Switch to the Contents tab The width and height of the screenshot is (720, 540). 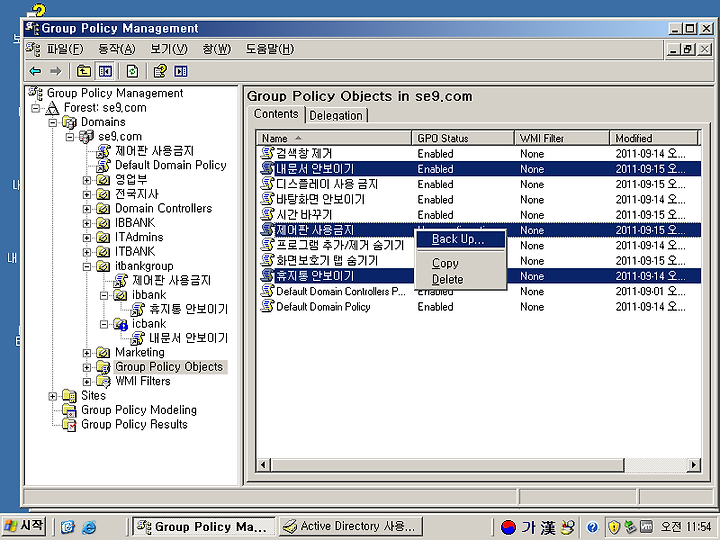point(276,114)
